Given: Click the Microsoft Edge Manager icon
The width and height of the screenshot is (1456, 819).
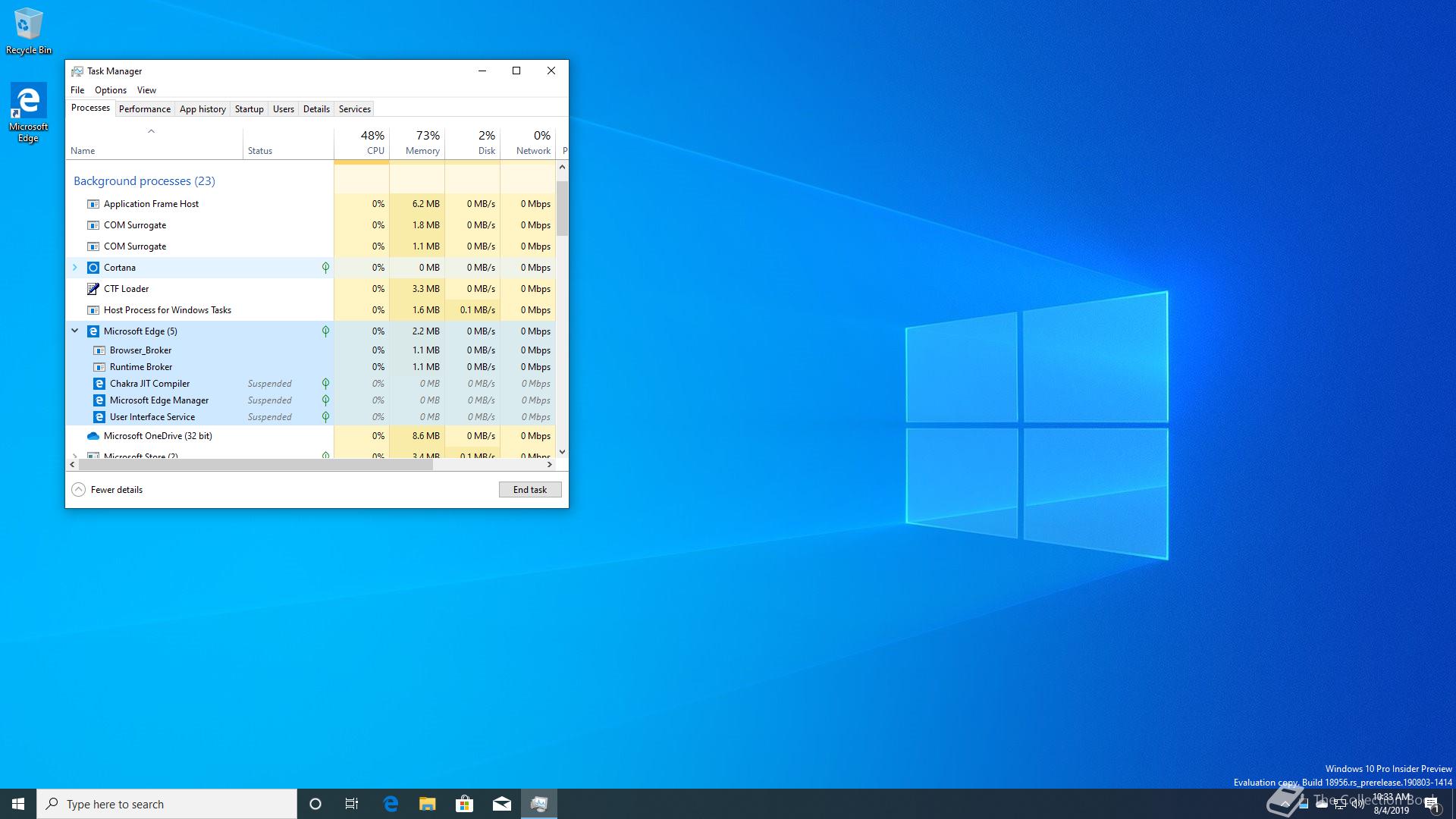Looking at the screenshot, I should click(x=99, y=400).
